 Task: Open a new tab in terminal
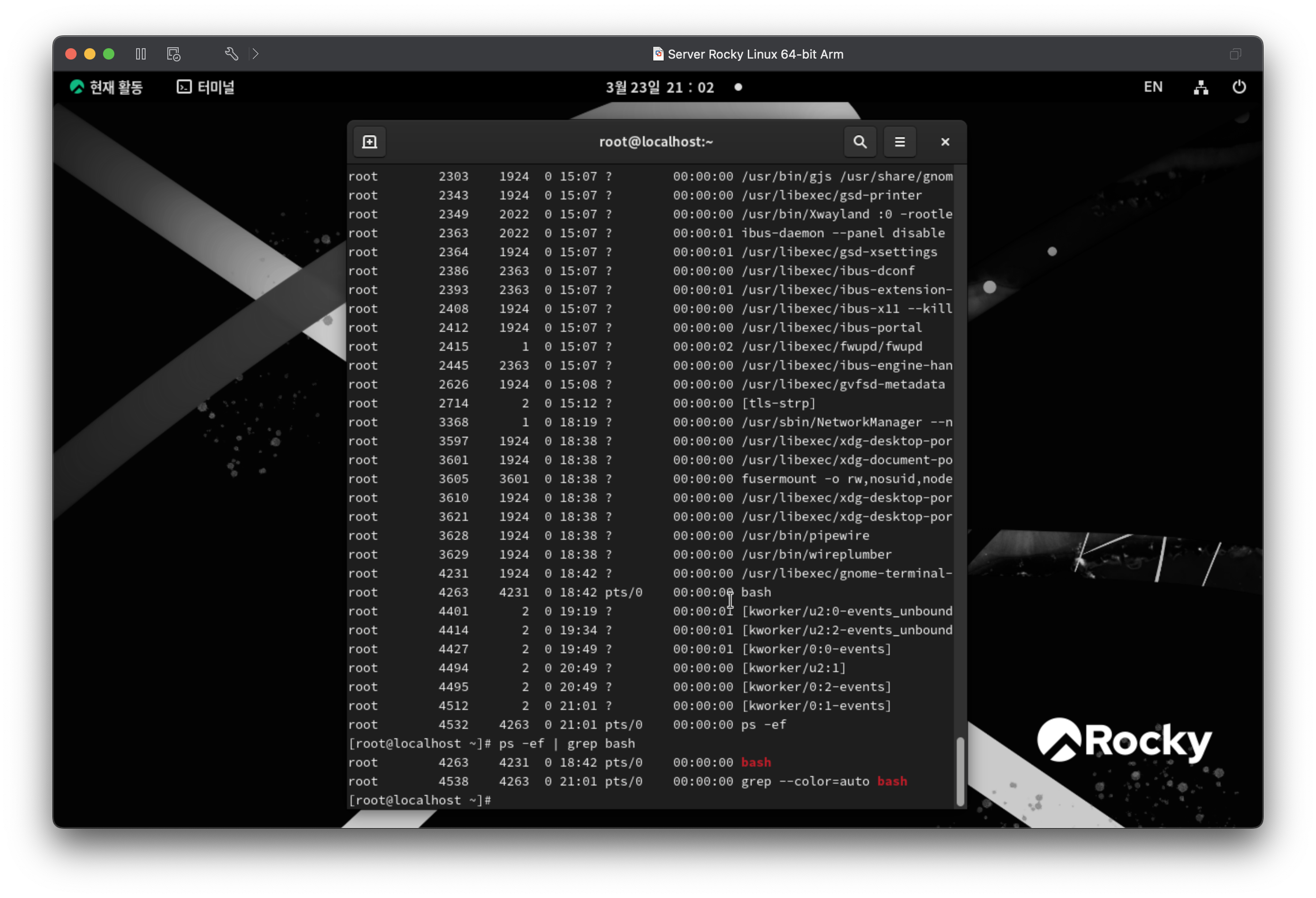[x=370, y=141]
